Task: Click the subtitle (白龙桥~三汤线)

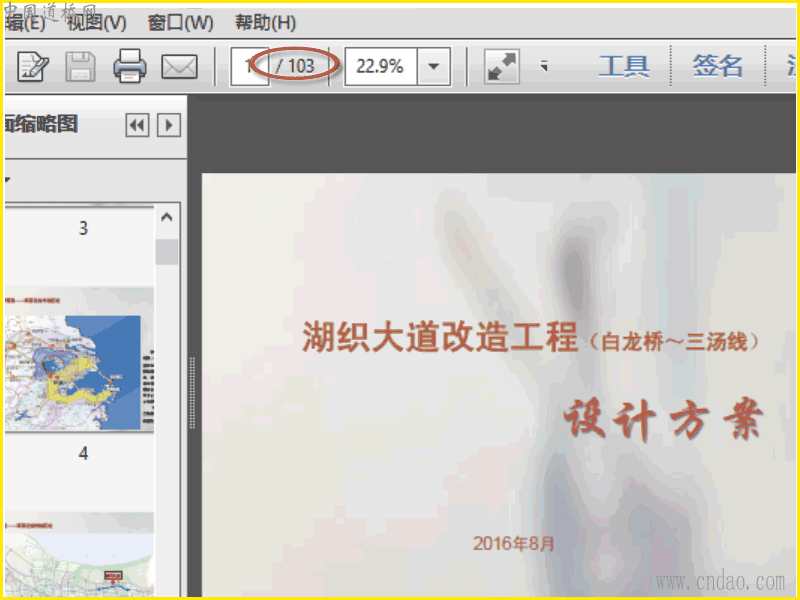Action: (673, 342)
